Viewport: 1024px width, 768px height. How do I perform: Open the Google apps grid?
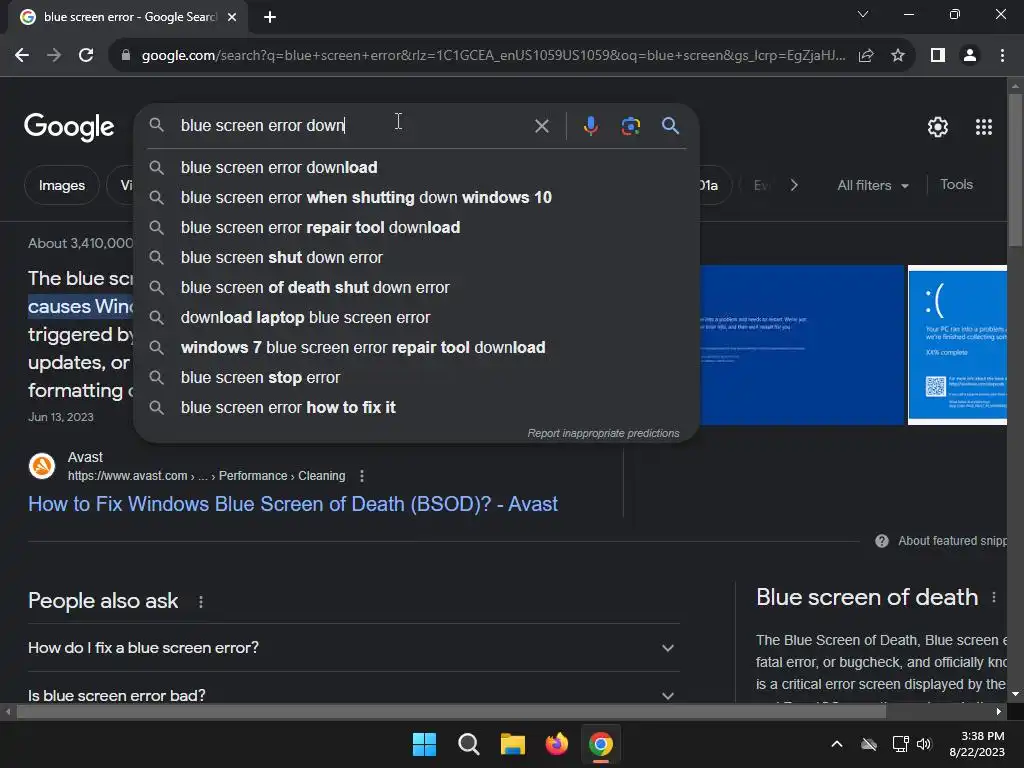tap(984, 127)
